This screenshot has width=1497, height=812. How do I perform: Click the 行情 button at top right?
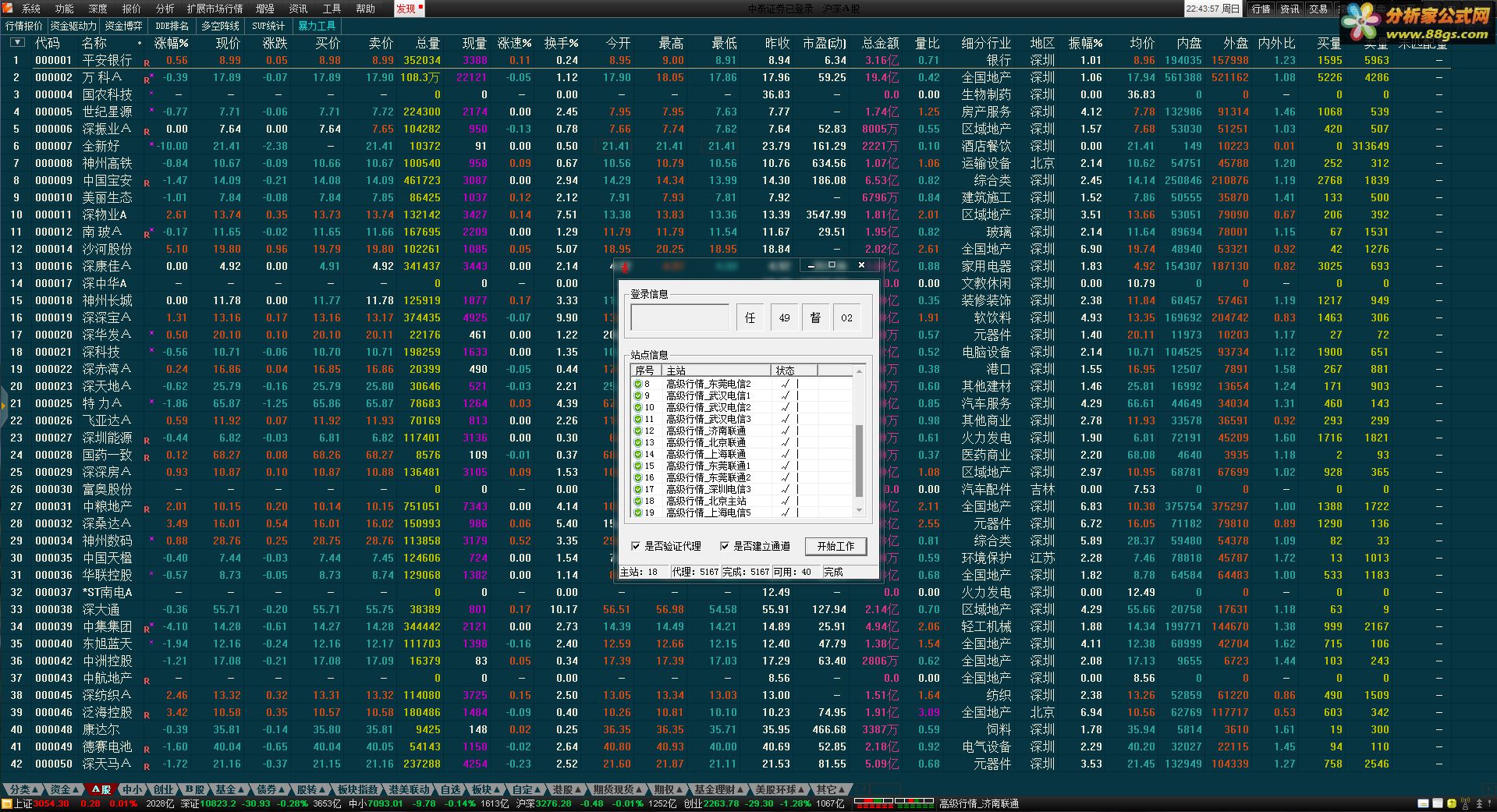point(1261,9)
